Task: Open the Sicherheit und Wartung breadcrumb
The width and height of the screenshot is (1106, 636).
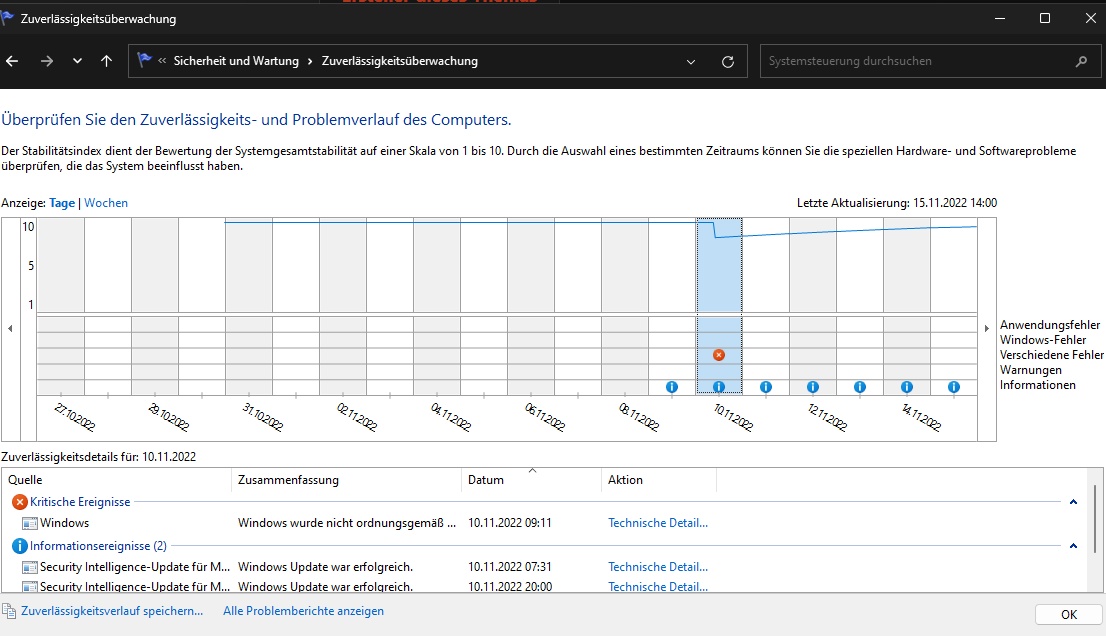Action: [x=236, y=61]
